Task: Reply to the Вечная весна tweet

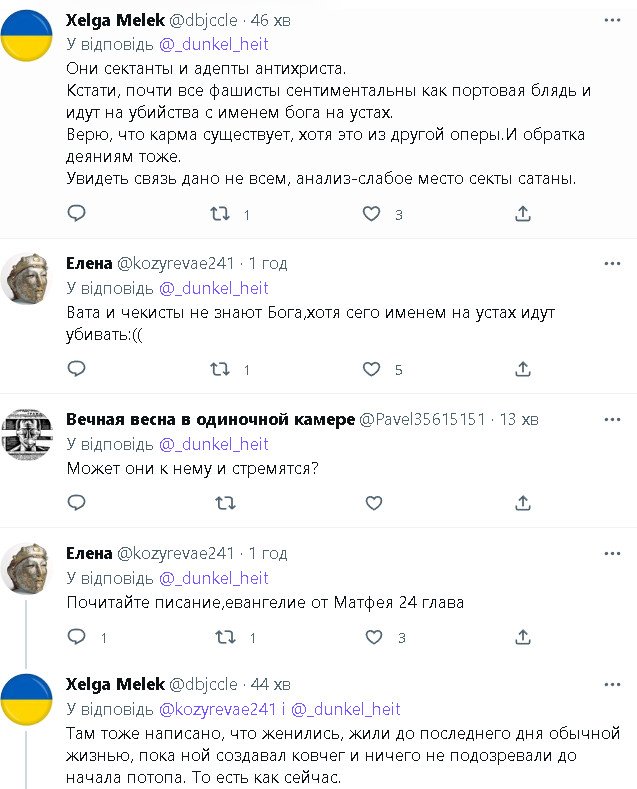Action: [77, 503]
